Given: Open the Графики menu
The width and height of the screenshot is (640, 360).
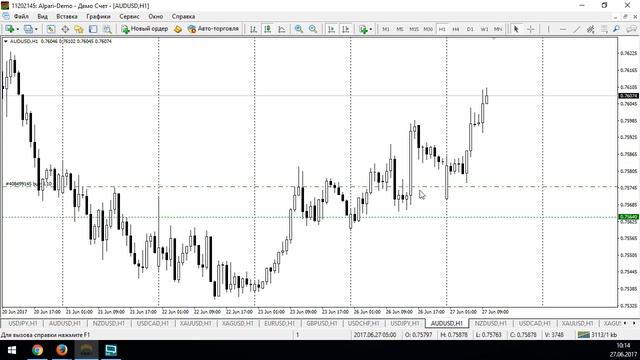Looking at the screenshot, I should 98,16.
